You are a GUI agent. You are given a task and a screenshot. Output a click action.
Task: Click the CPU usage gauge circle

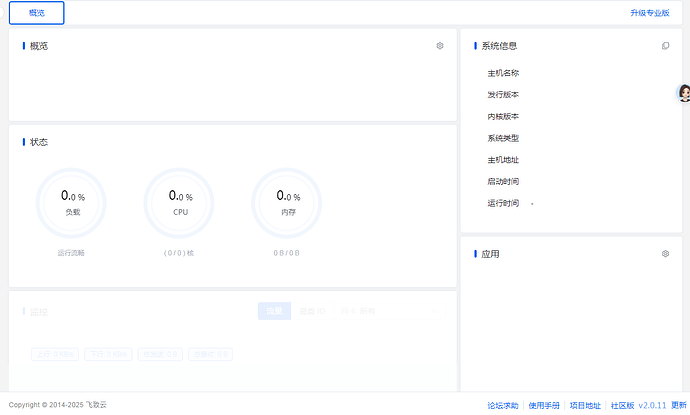180,203
